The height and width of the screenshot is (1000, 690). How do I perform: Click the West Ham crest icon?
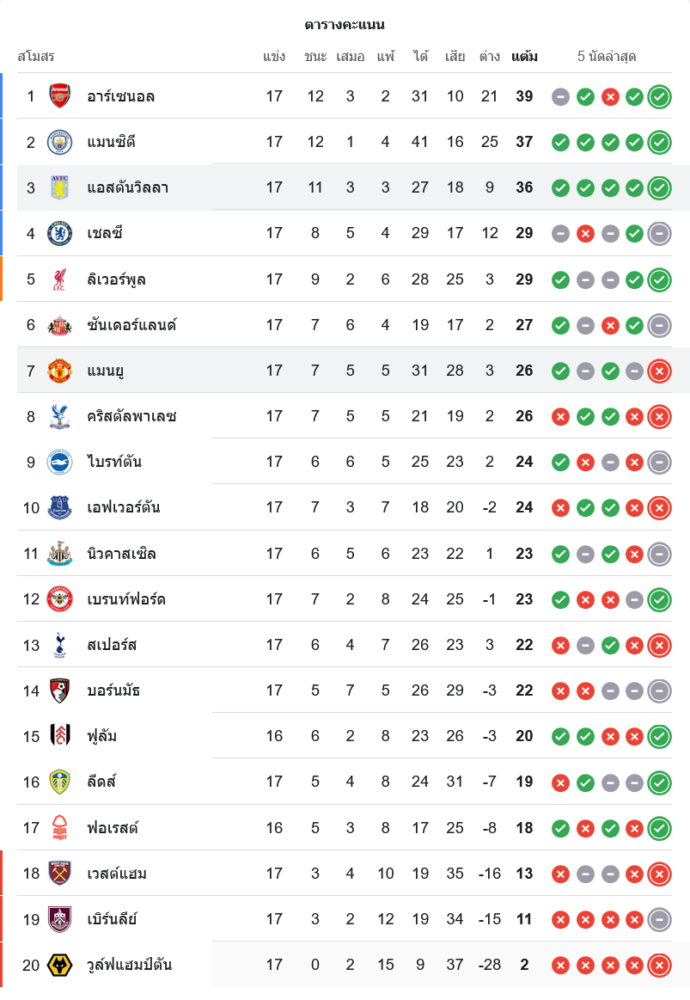coord(60,873)
